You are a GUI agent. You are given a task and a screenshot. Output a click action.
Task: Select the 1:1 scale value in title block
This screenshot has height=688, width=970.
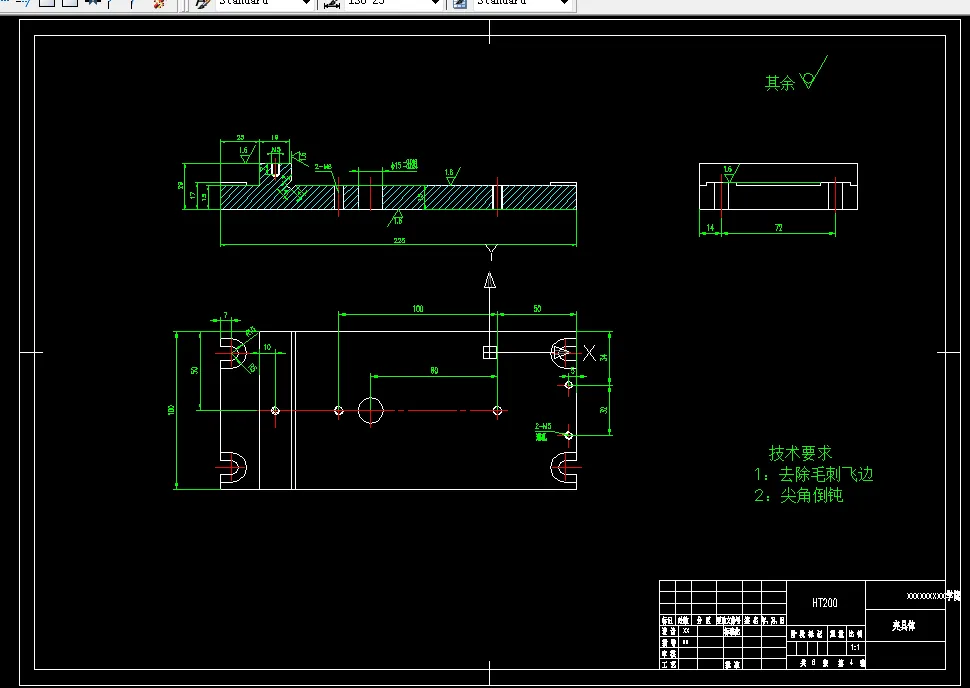coord(855,648)
